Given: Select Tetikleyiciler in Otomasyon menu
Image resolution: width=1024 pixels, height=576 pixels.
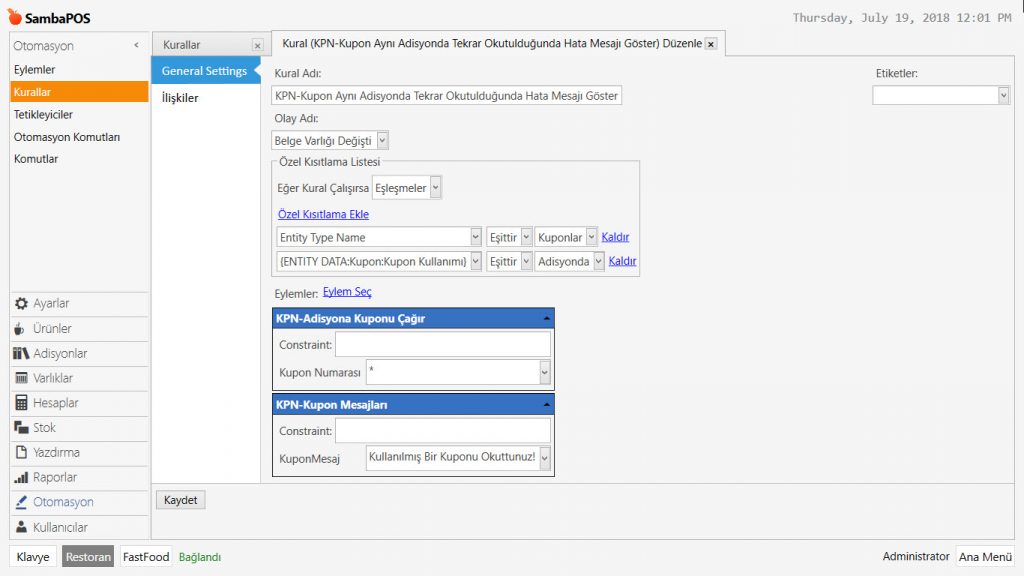Looking at the screenshot, I should 43,114.
